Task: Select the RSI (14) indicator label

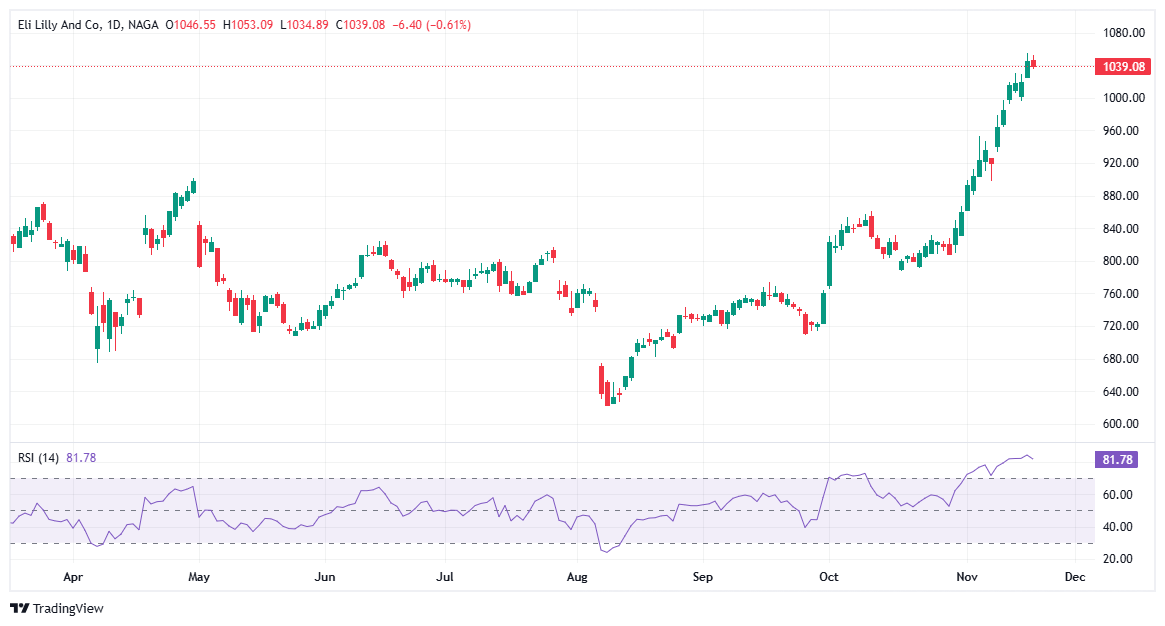Action: [39, 457]
